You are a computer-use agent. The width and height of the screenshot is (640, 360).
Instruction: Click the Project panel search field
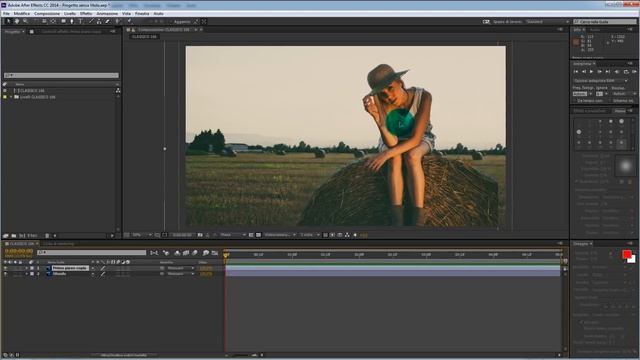61,75
